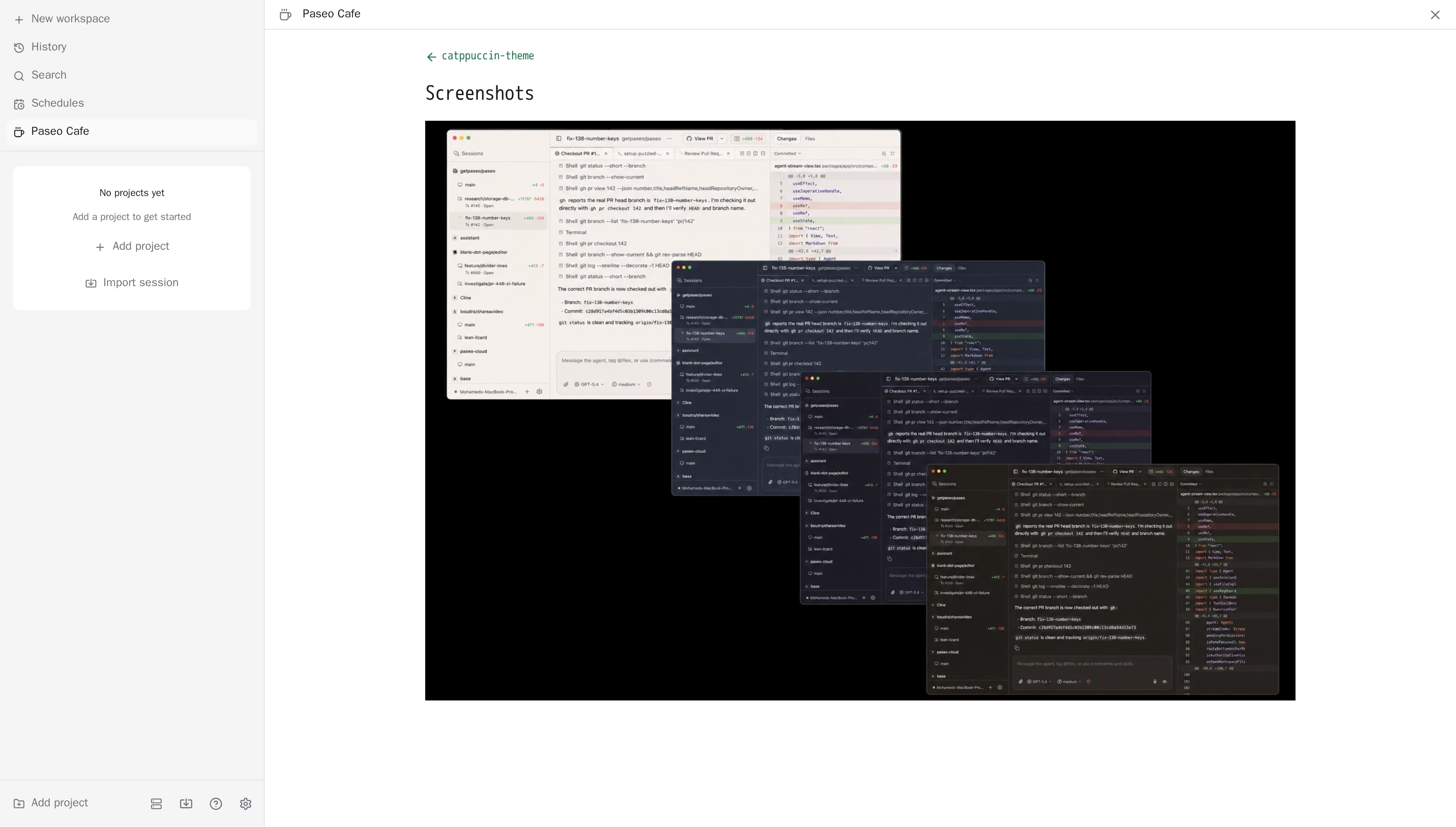Close the Paseo Cafe panel with the X
The image size is (1456, 827).
1435,15
